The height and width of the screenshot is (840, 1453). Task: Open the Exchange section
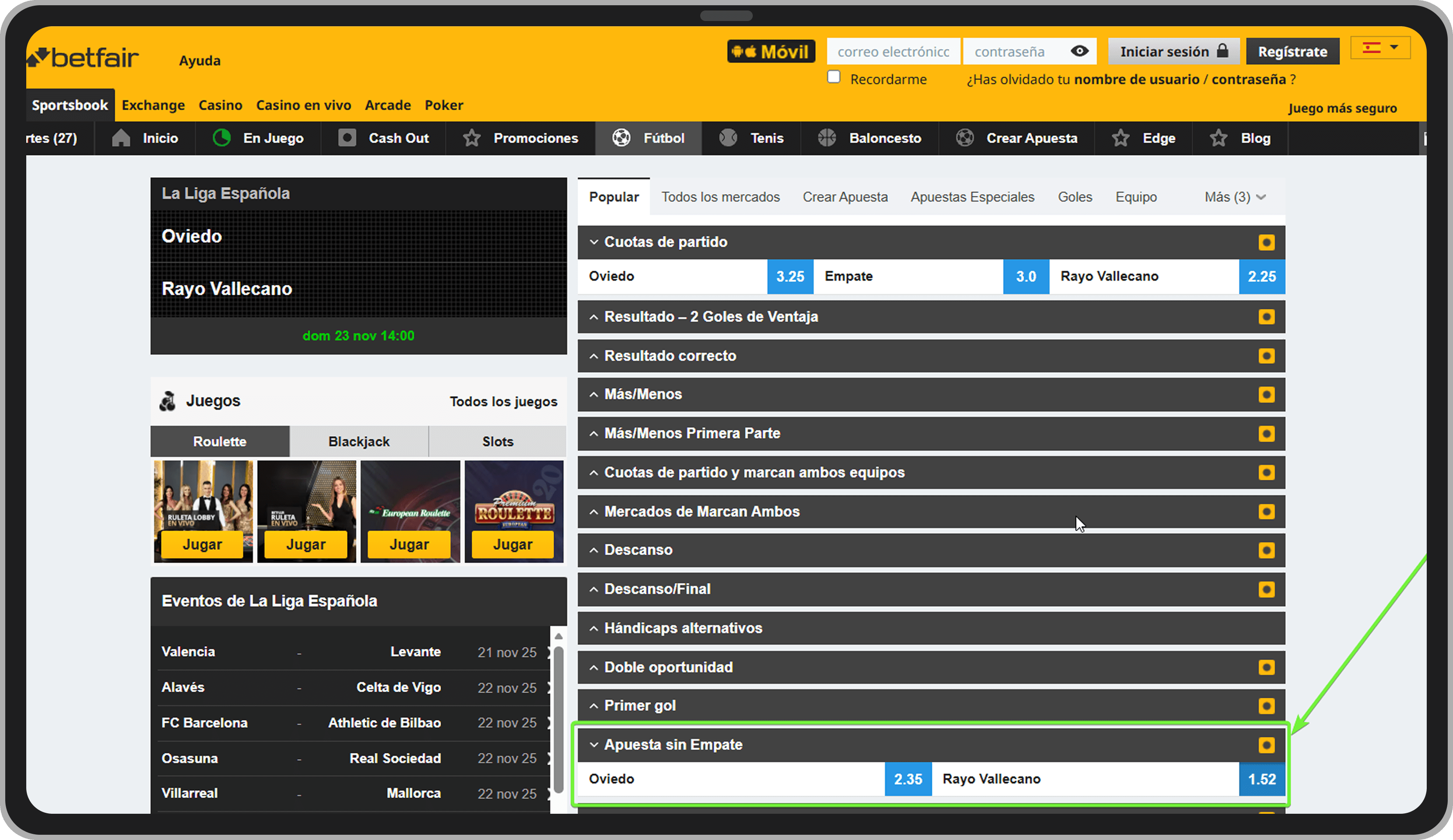click(x=153, y=105)
